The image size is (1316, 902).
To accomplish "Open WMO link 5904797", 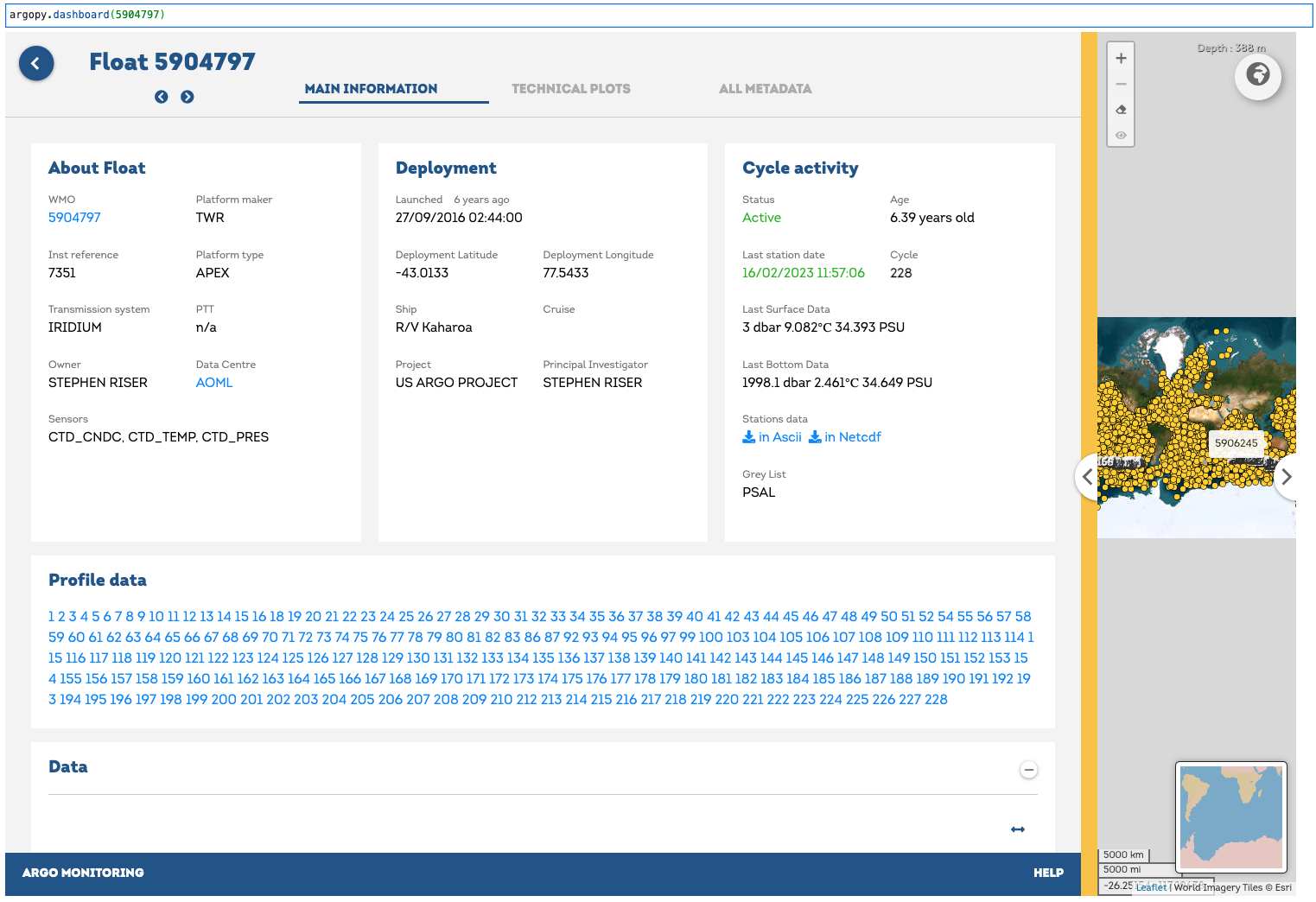I will [x=74, y=218].
